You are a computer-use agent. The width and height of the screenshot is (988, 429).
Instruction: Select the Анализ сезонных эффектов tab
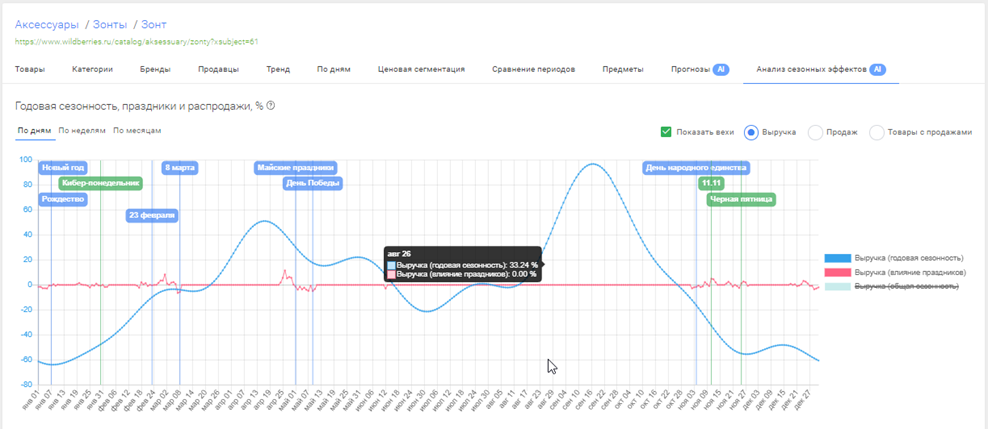[811, 69]
